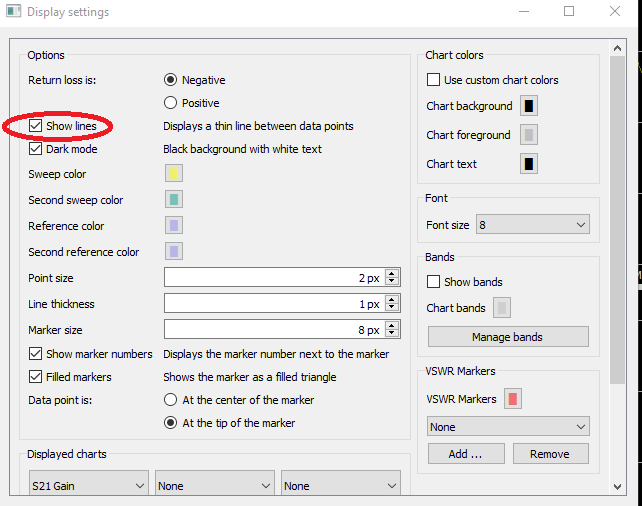Select Positive return loss option
This screenshot has width=642, height=506.
[x=170, y=103]
